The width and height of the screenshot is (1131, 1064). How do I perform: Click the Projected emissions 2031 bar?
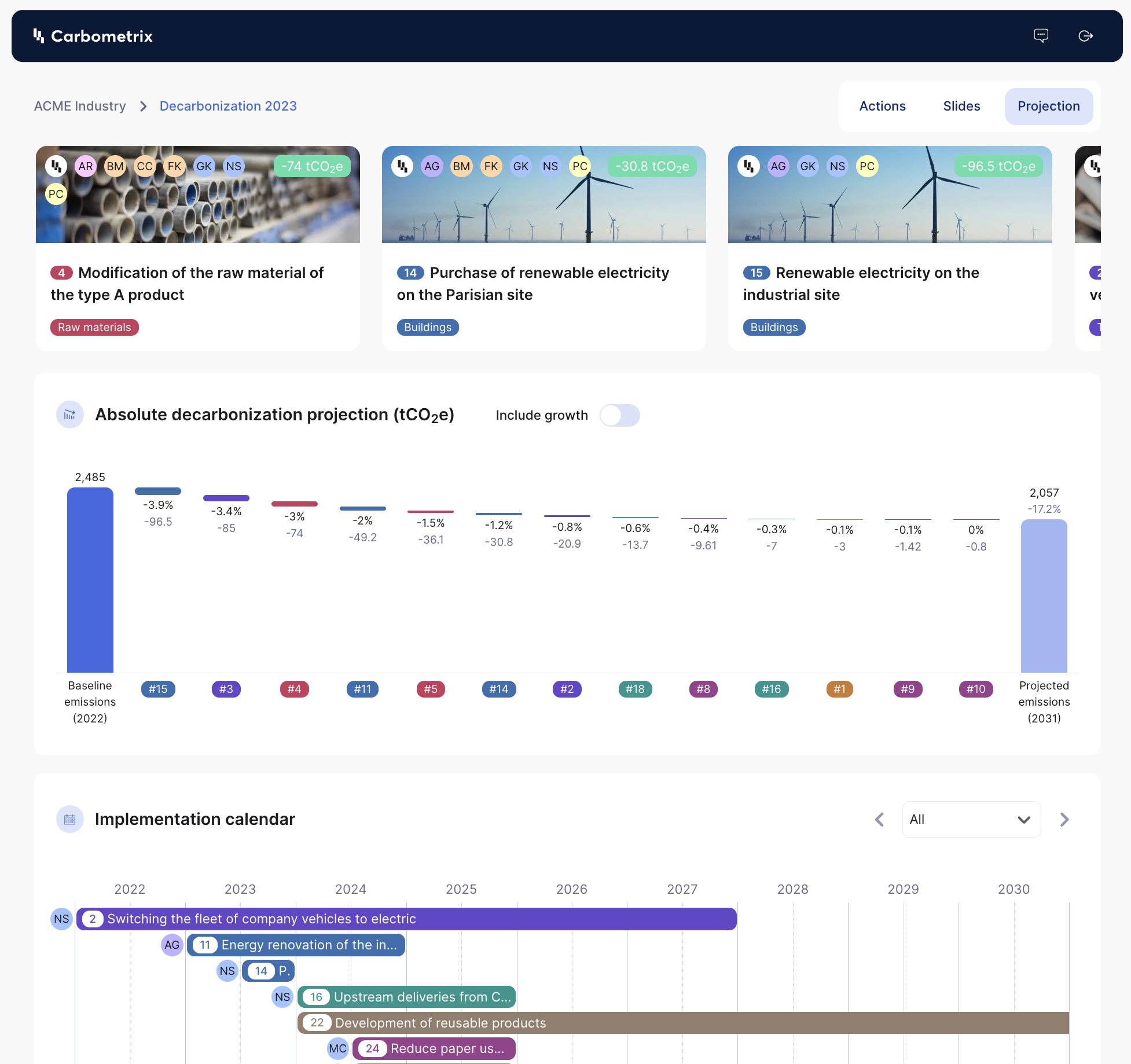(x=1044, y=596)
